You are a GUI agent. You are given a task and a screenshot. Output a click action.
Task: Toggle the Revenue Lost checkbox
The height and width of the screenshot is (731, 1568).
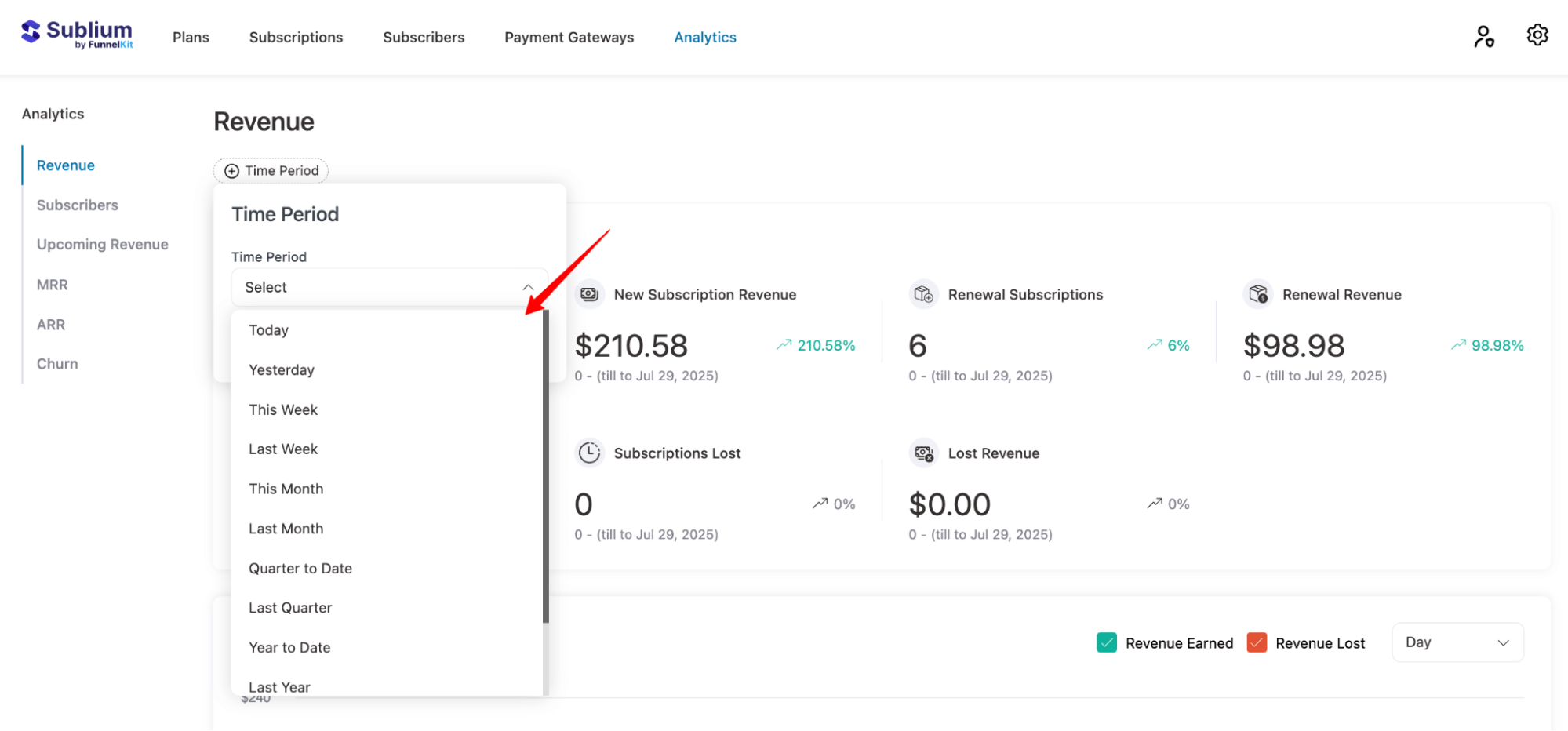click(x=1257, y=643)
